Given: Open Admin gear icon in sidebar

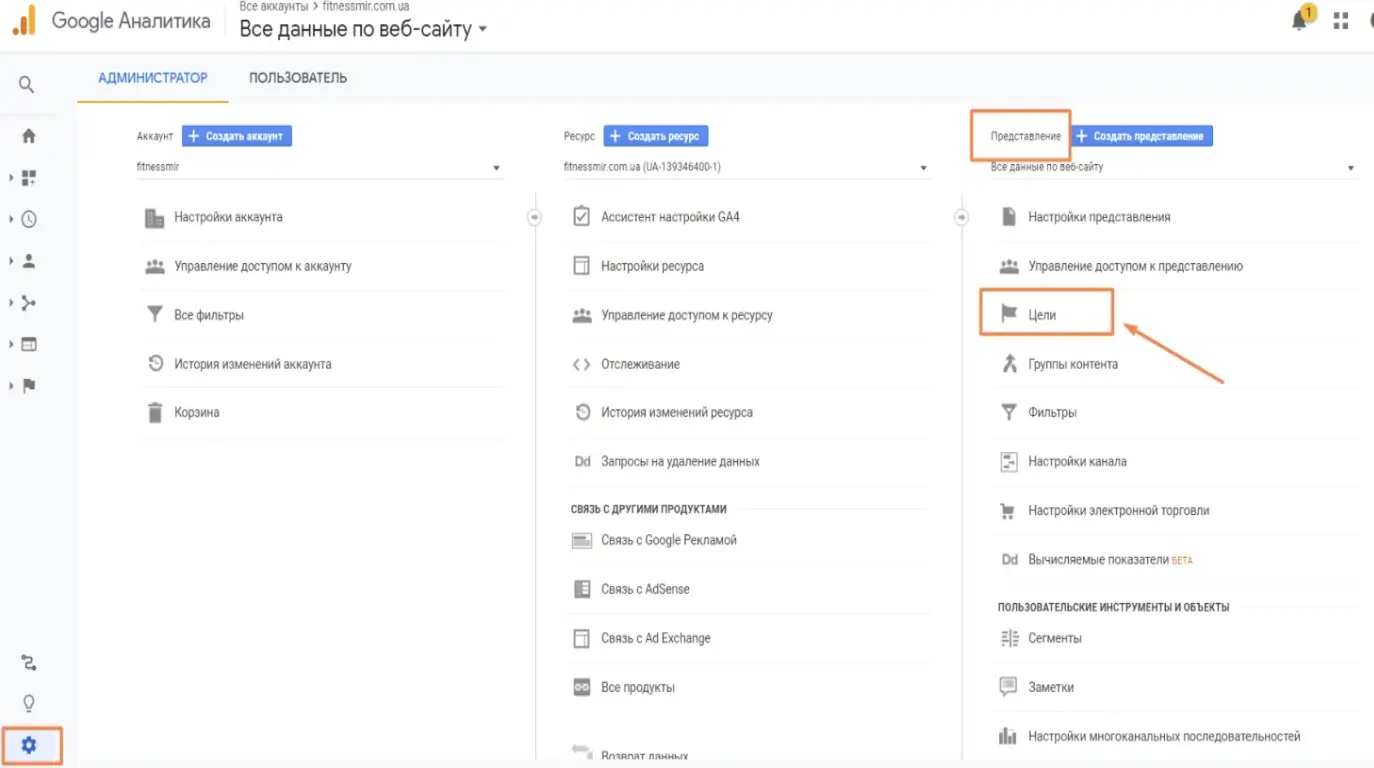Looking at the screenshot, I should coord(28,745).
